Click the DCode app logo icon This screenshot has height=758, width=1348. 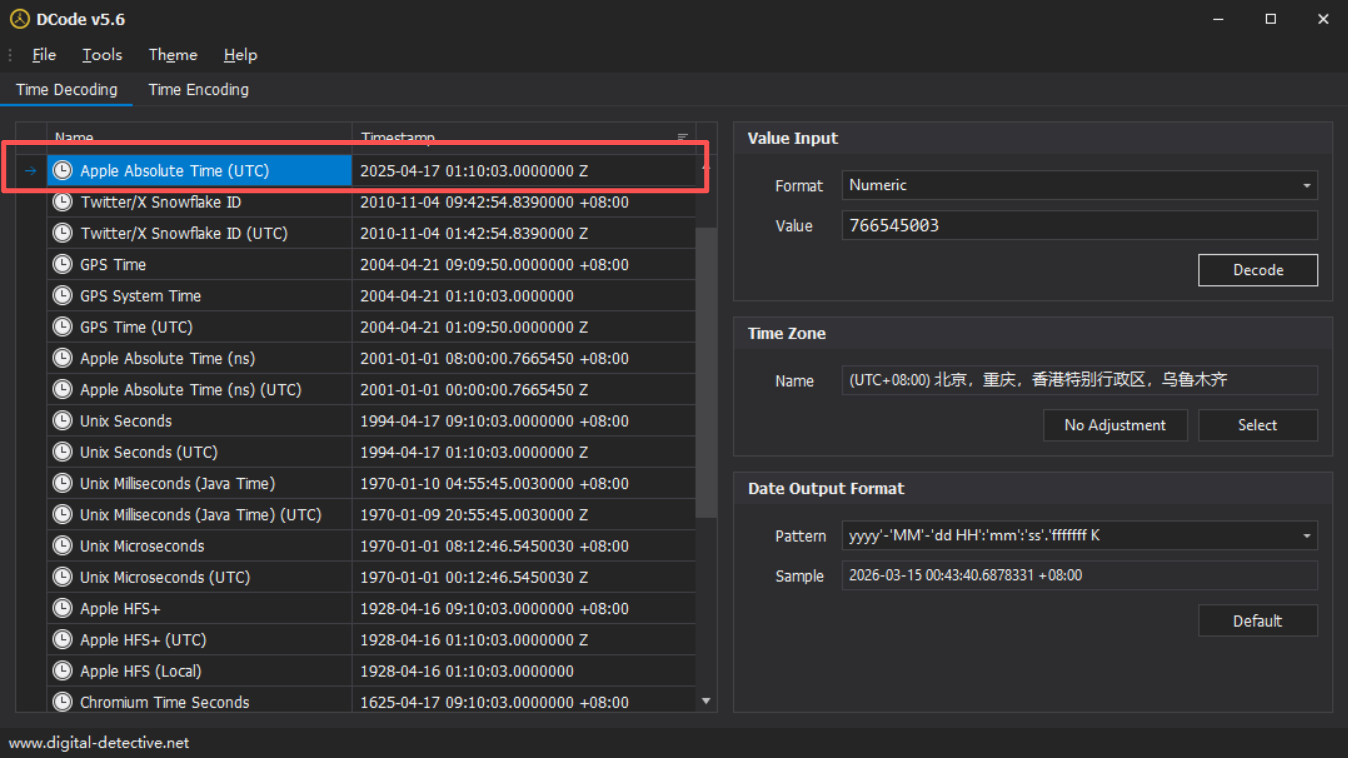19,19
